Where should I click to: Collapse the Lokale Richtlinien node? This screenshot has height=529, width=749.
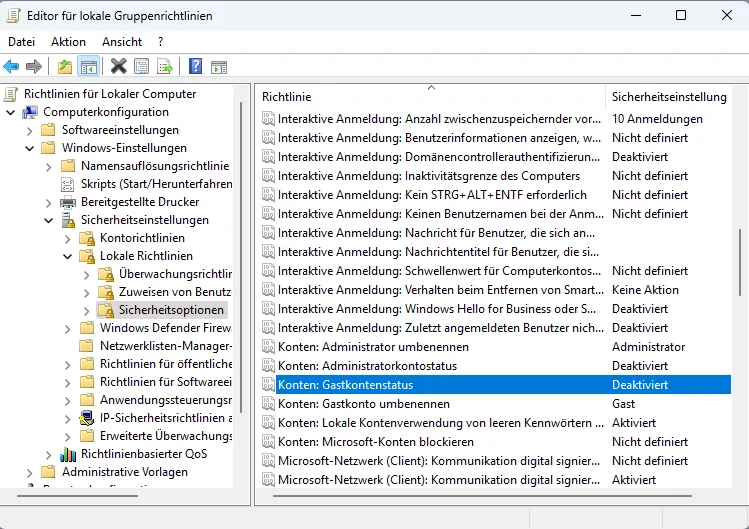[x=68, y=257]
